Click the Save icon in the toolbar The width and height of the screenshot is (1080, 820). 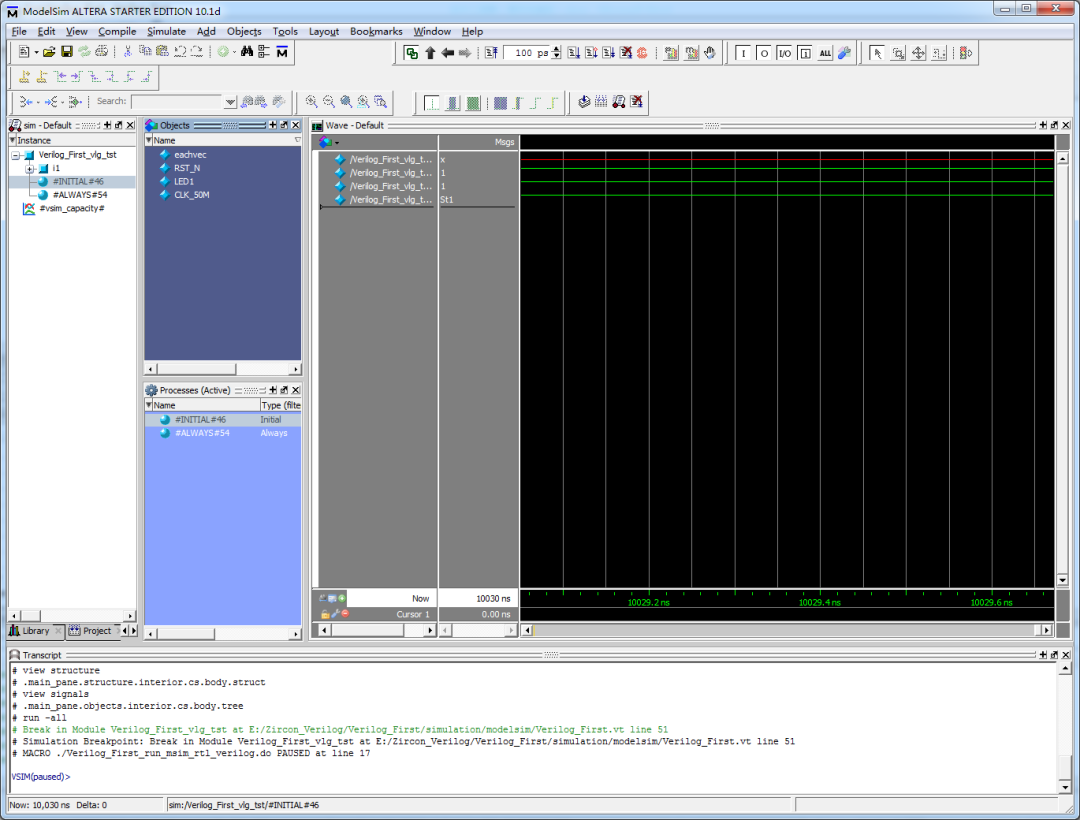[x=67, y=52]
